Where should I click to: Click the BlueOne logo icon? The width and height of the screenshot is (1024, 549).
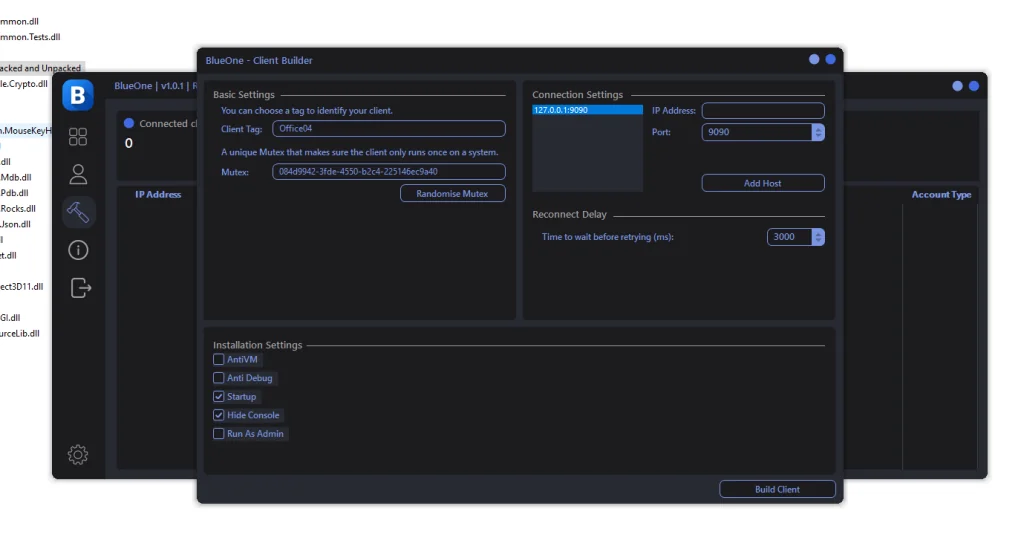[78, 95]
